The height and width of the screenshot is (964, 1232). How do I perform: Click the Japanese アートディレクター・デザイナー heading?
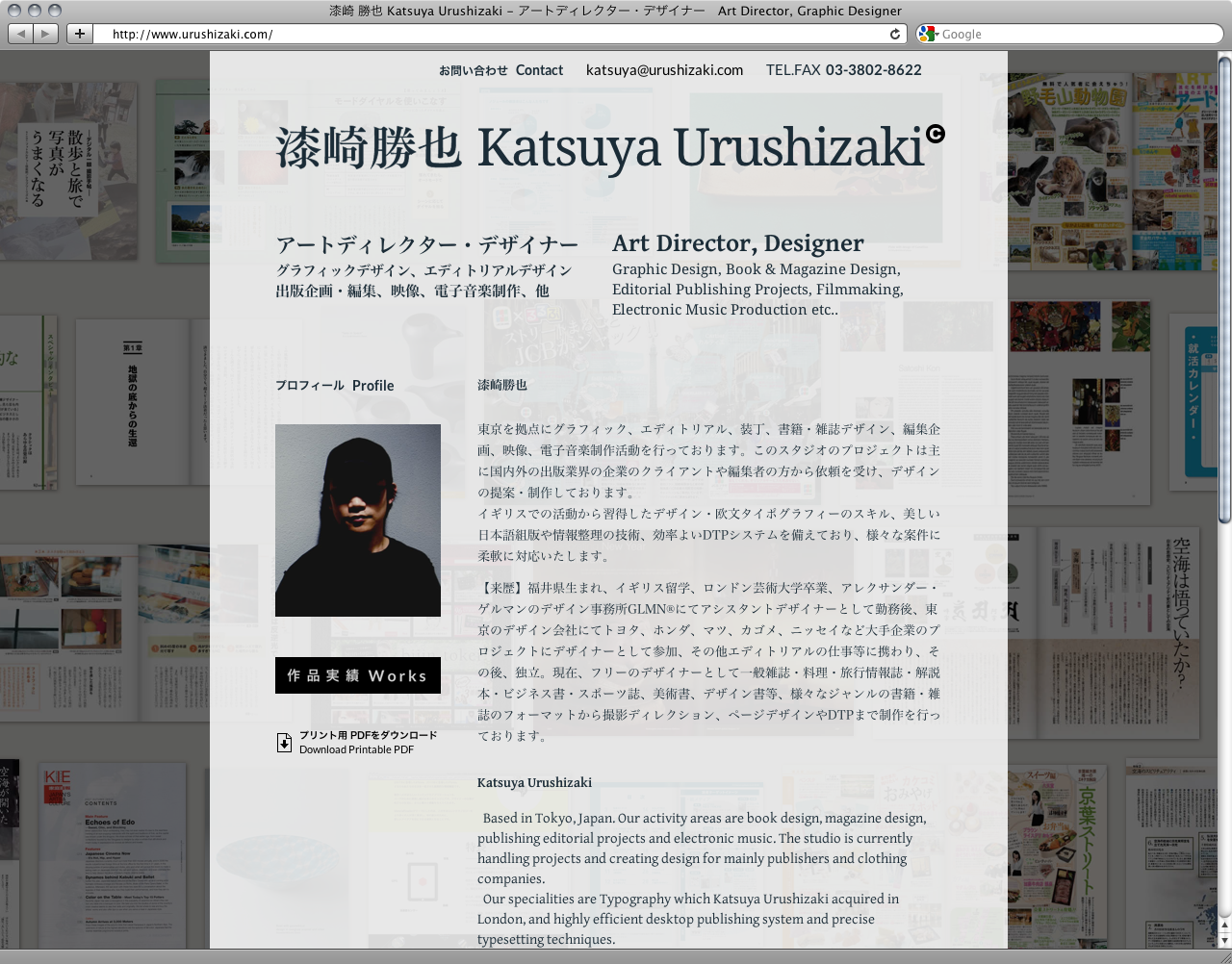[427, 244]
